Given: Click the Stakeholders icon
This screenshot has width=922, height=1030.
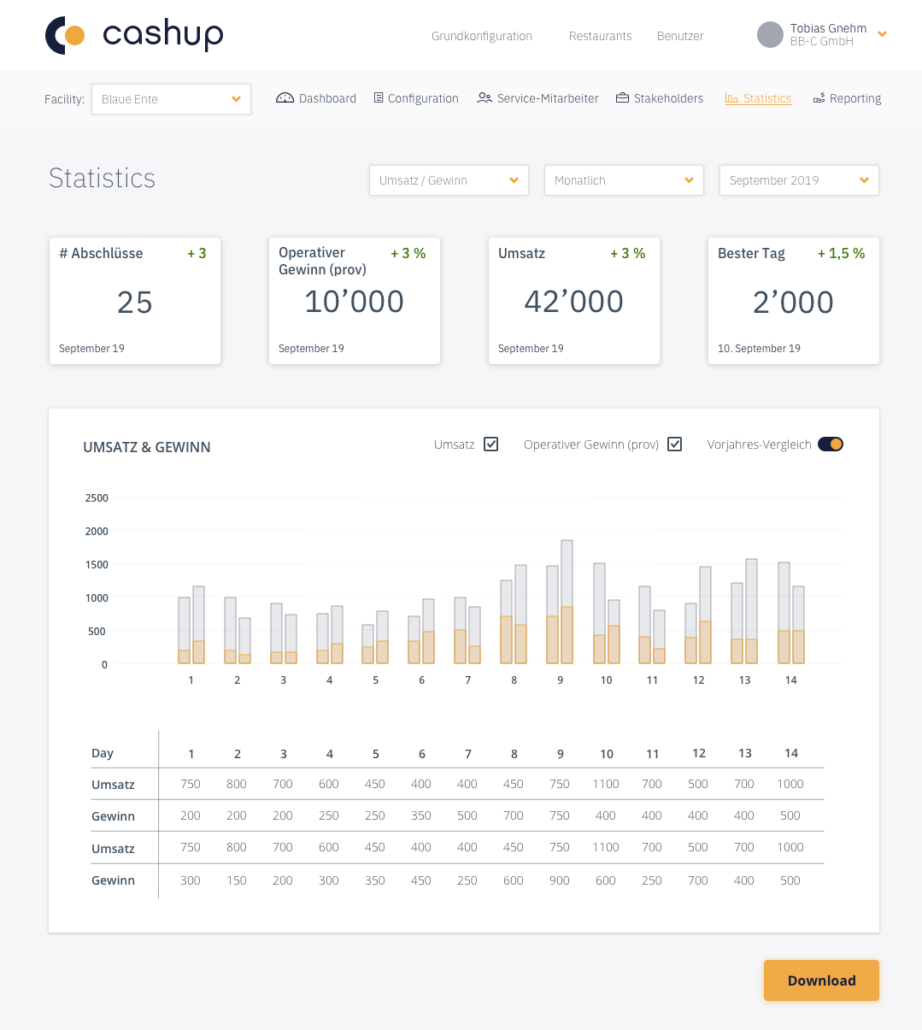Looking at the screenshot, I should [x=623, y=98].
